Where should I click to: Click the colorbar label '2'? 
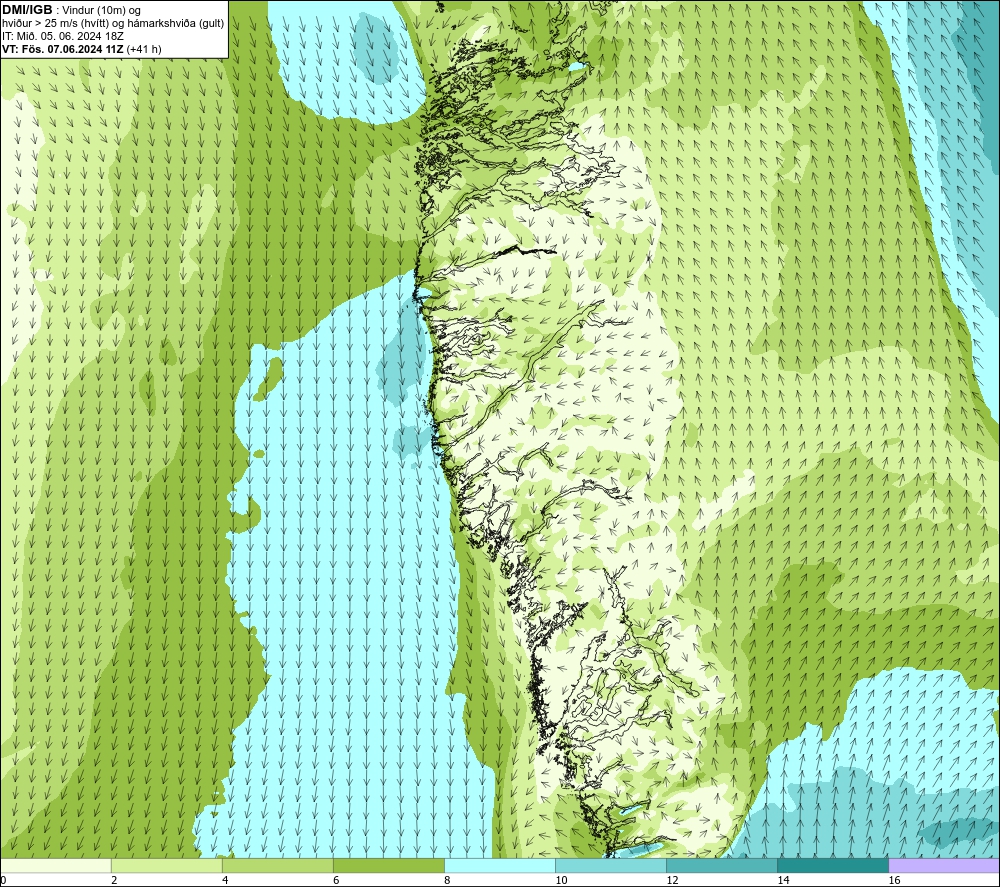coord(114,881)
